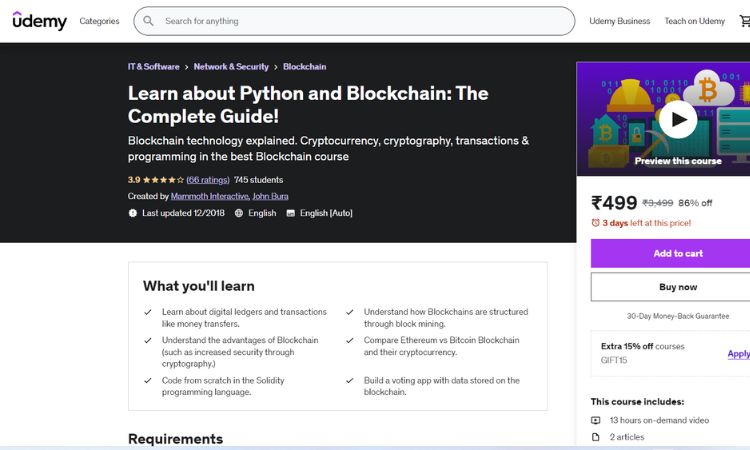750x450 pixels.
Task: Open the Categories menu
Action: pyautogui.click(x=99, y=21)
